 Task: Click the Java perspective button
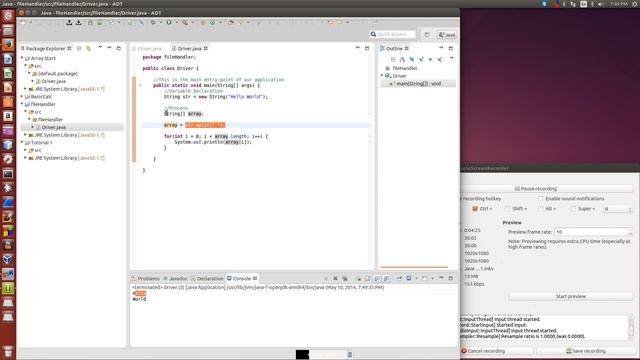pos(447,35)
